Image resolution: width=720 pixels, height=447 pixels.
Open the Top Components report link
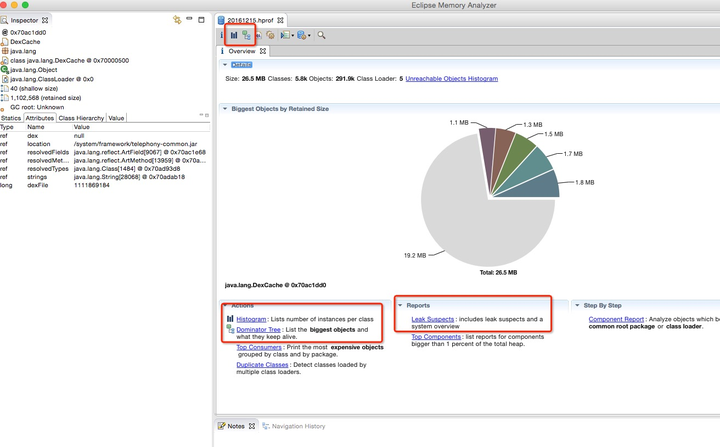click(x=436, y=337)
